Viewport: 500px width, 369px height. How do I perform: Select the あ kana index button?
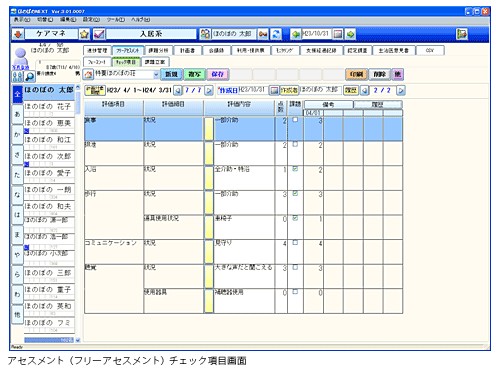pyautogui.click(x=17, y=114)
